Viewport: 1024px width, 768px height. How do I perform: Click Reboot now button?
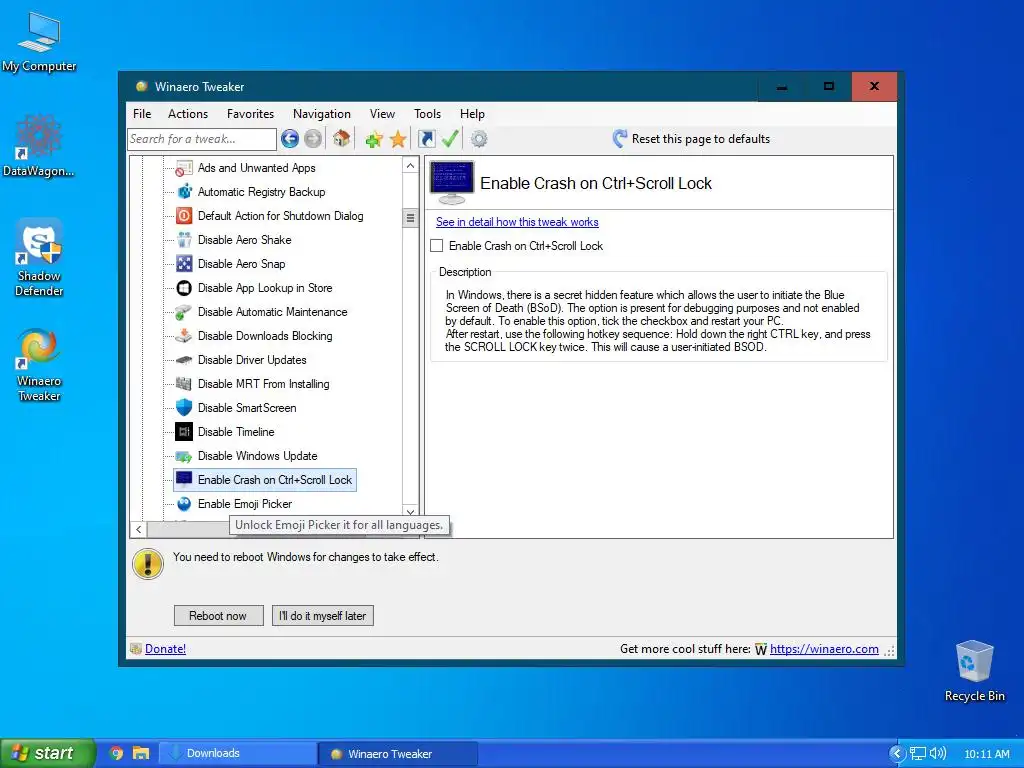tap(218, 616)
